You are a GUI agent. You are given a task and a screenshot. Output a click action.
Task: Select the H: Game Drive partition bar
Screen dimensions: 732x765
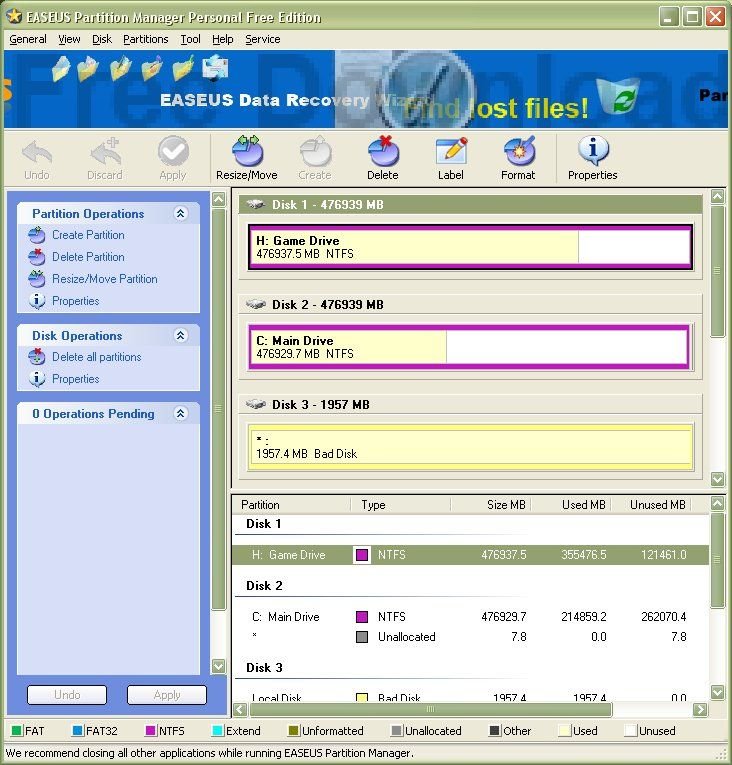470,247
